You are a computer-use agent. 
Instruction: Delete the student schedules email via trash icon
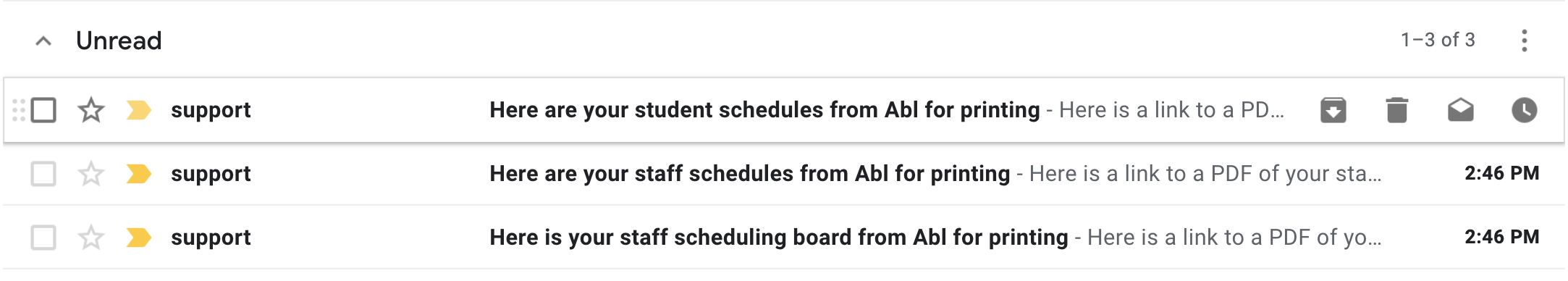1396,110
